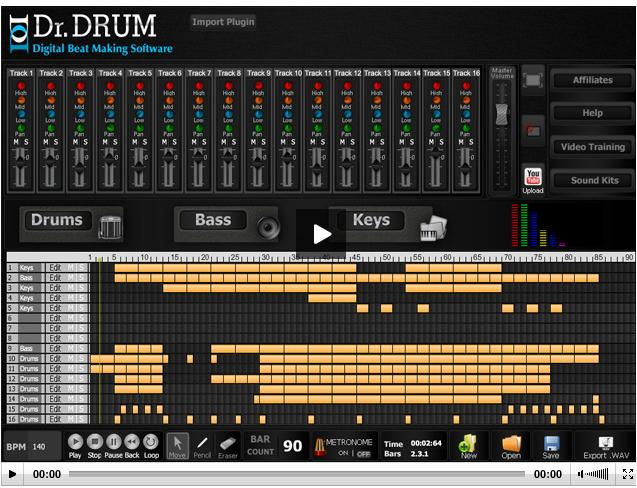Save the project with disk icon
The width and height of the screenshot is (637, 488).
click(x=551, y=447)
